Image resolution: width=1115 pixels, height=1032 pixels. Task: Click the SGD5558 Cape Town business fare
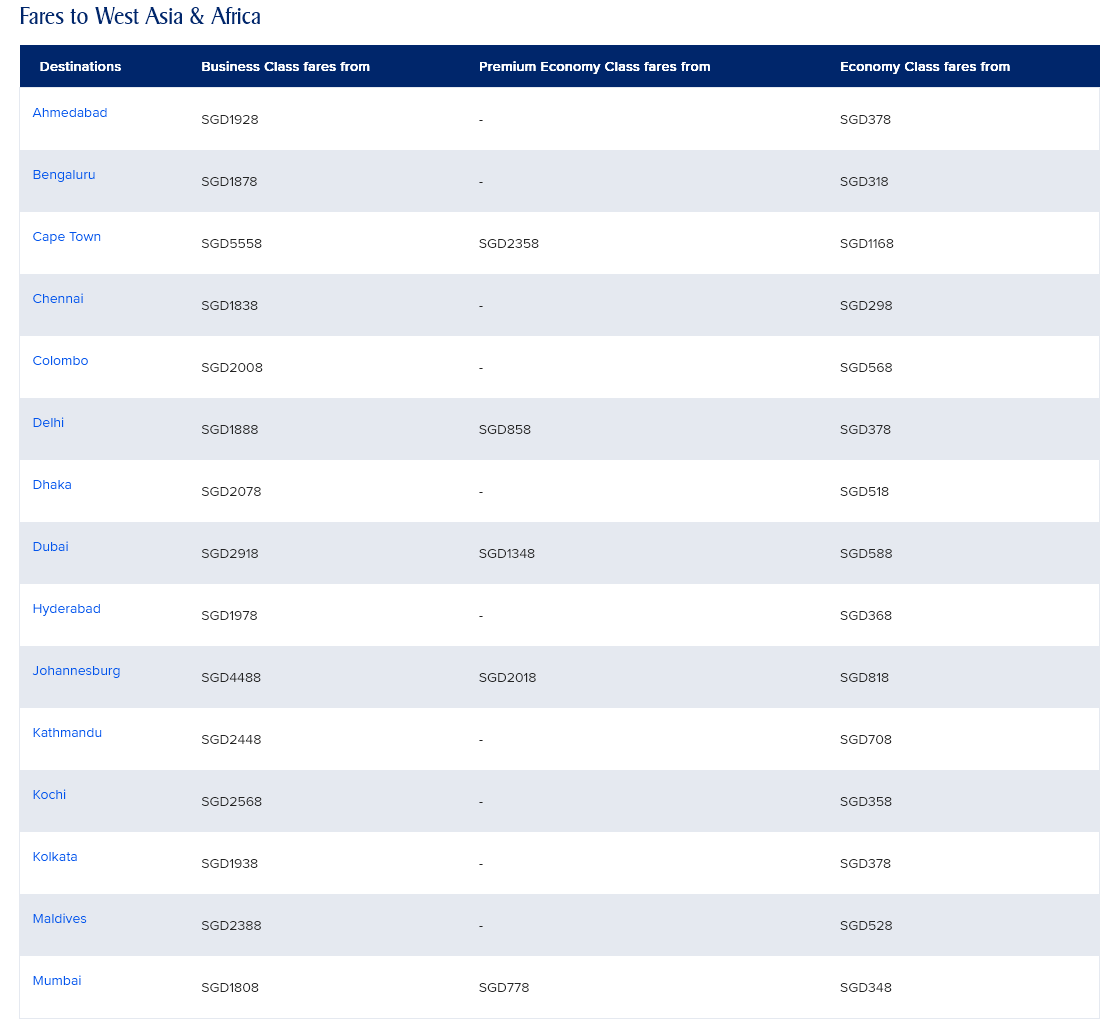pyautogui.click(x=231, y=244)
